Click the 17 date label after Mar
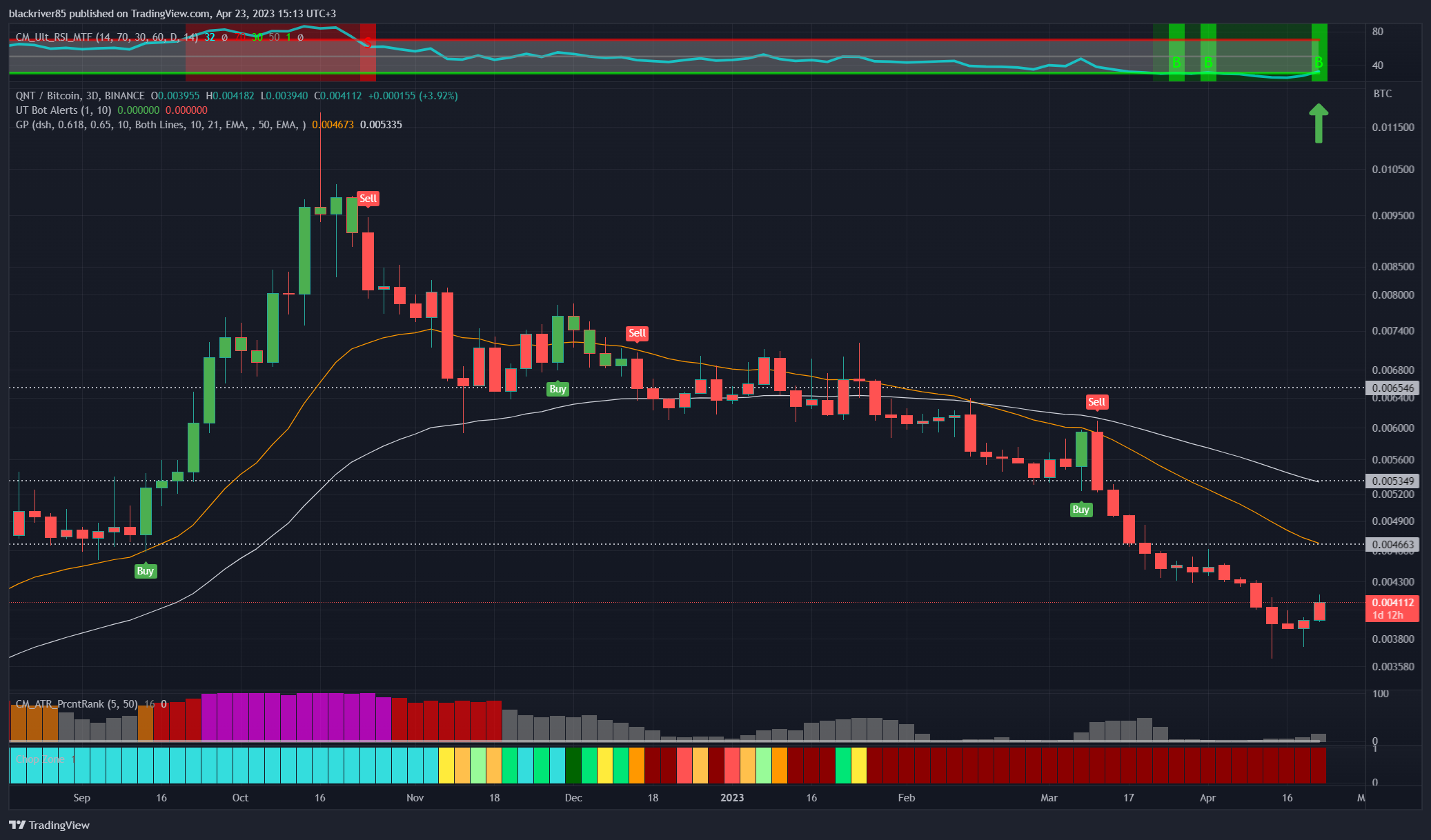Screen dimensions: 1431x840 click(x=1128, y=798)
